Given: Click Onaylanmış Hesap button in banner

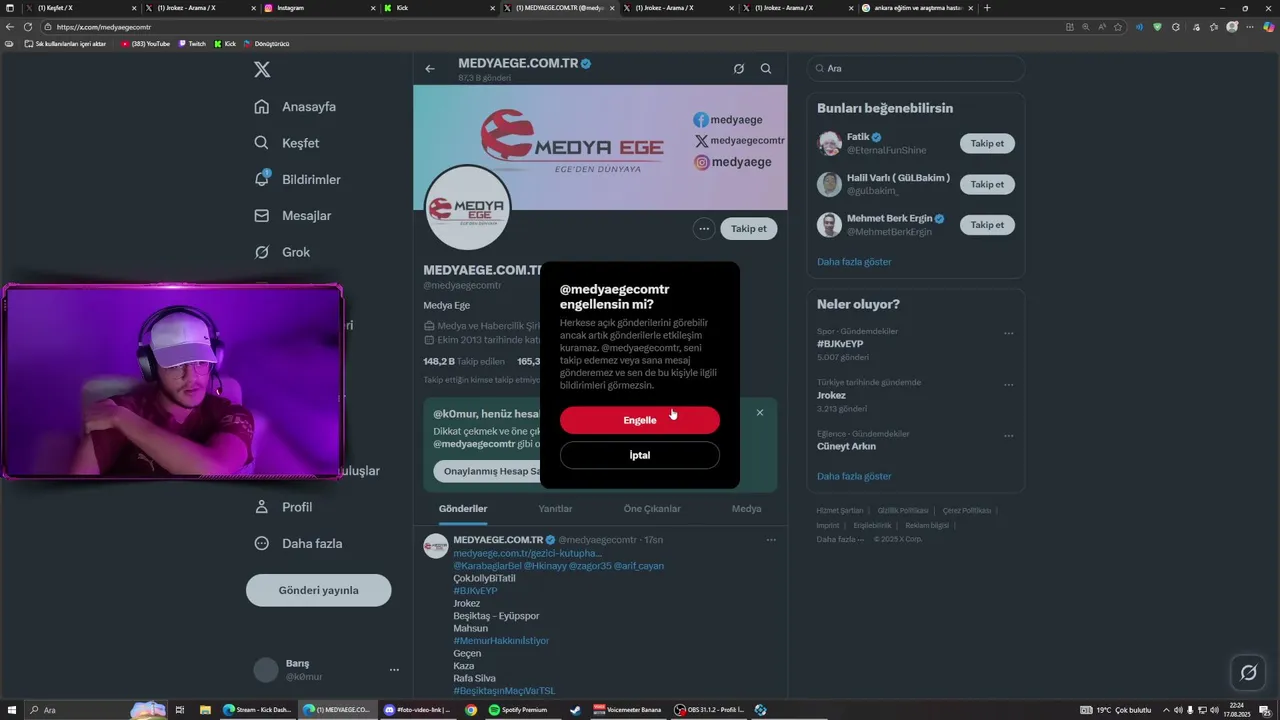Looking at the screenshot, I should click(490, 471).
